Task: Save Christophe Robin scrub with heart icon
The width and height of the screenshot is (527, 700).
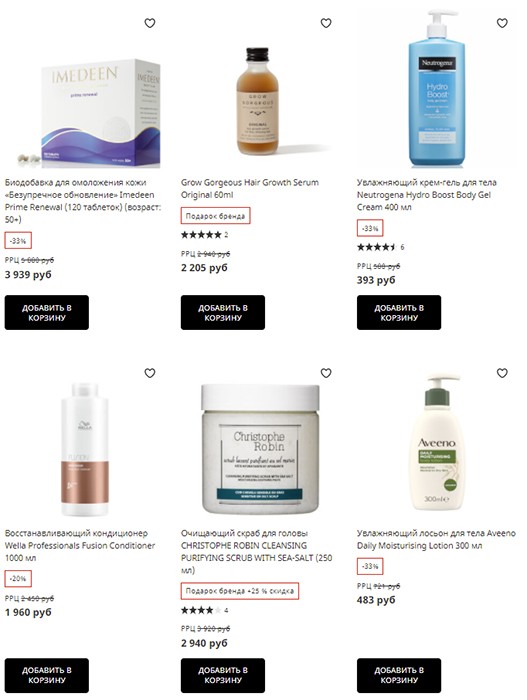Action: coord(326,373)
